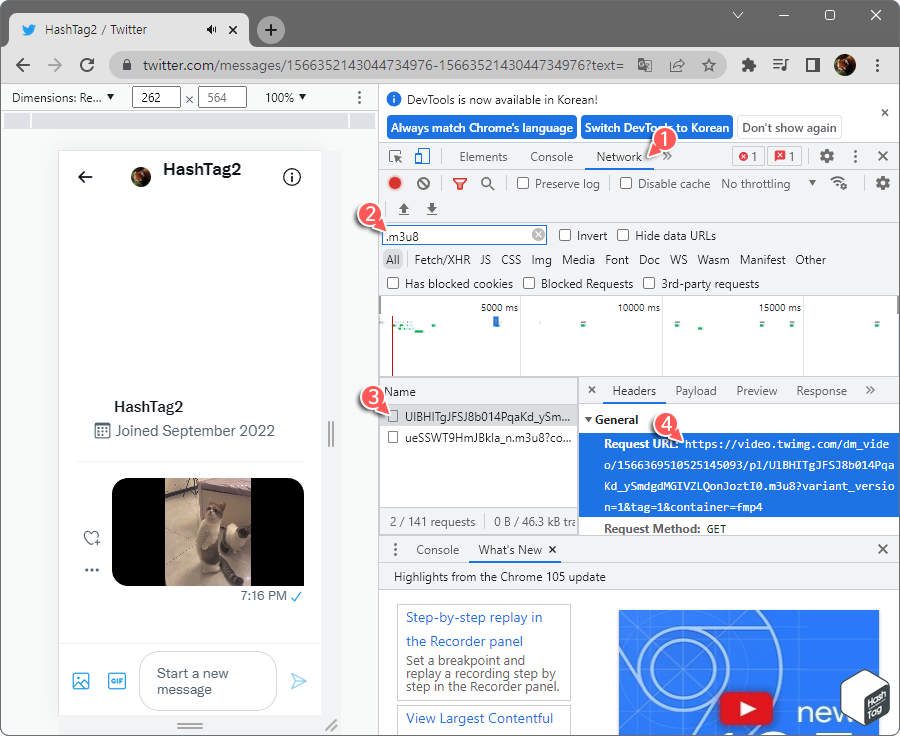Play the cat video thumbnail
This screenshot has width=900, height=736.
[208, 532]
